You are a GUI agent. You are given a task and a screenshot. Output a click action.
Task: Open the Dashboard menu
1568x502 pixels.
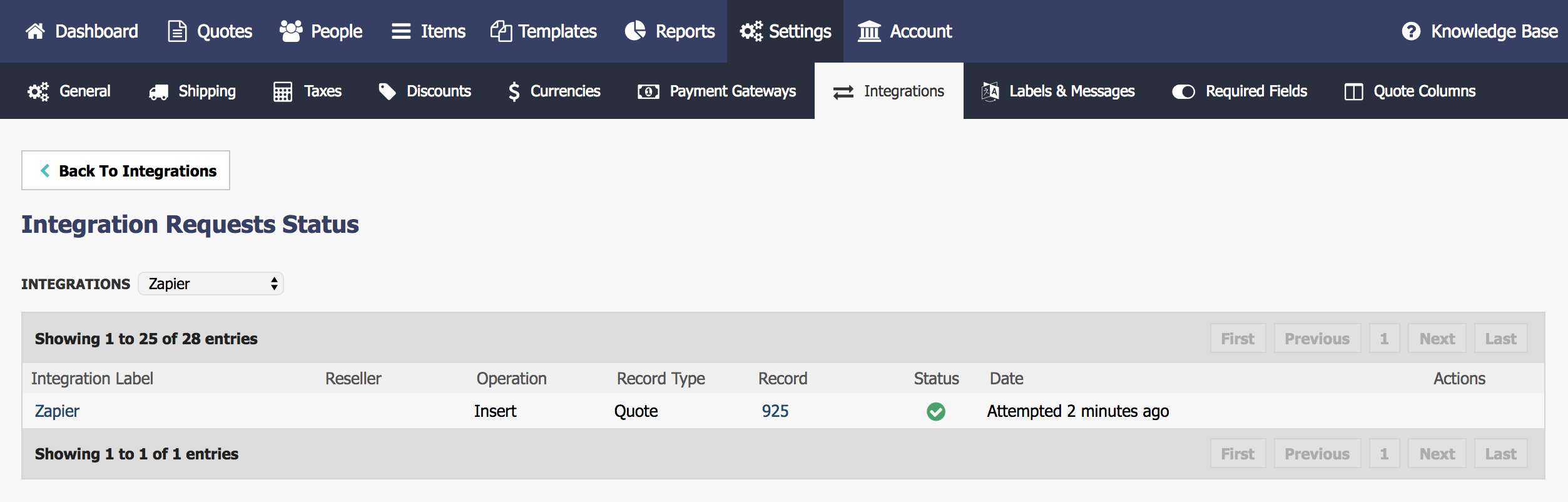[x=81, y=31]
